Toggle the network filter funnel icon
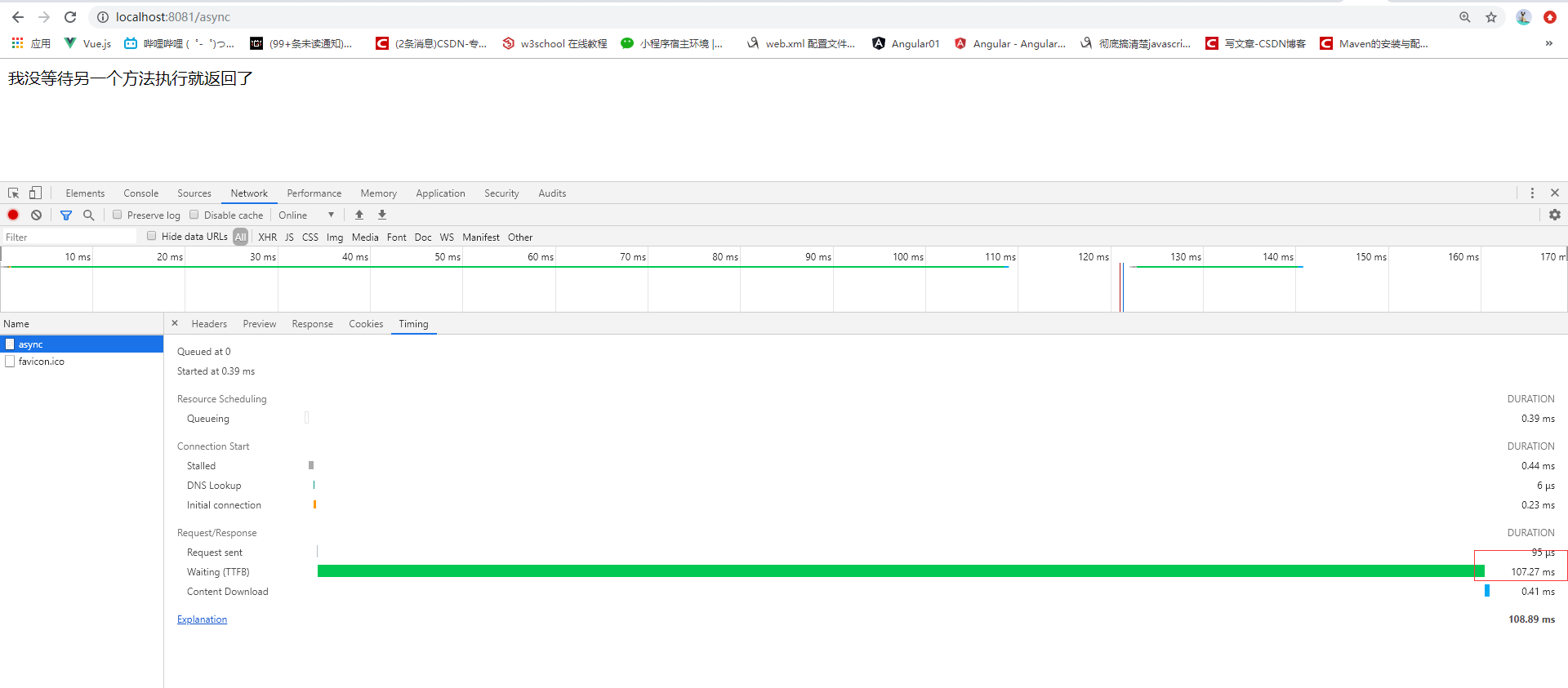The height and width of the screenshot is (688, 1568). (x=66, y=215)
